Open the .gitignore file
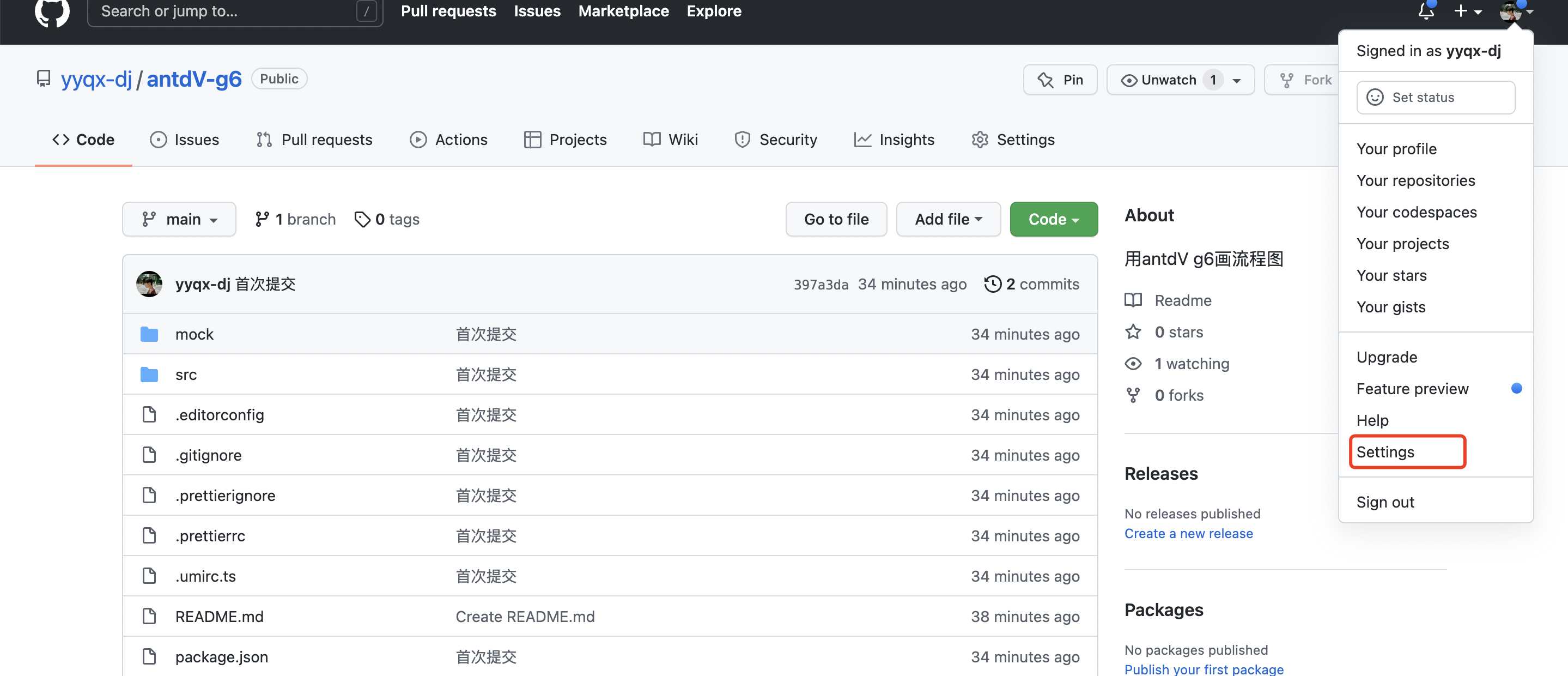Viewport: 1568px width, 676px height. pos(208,455)
